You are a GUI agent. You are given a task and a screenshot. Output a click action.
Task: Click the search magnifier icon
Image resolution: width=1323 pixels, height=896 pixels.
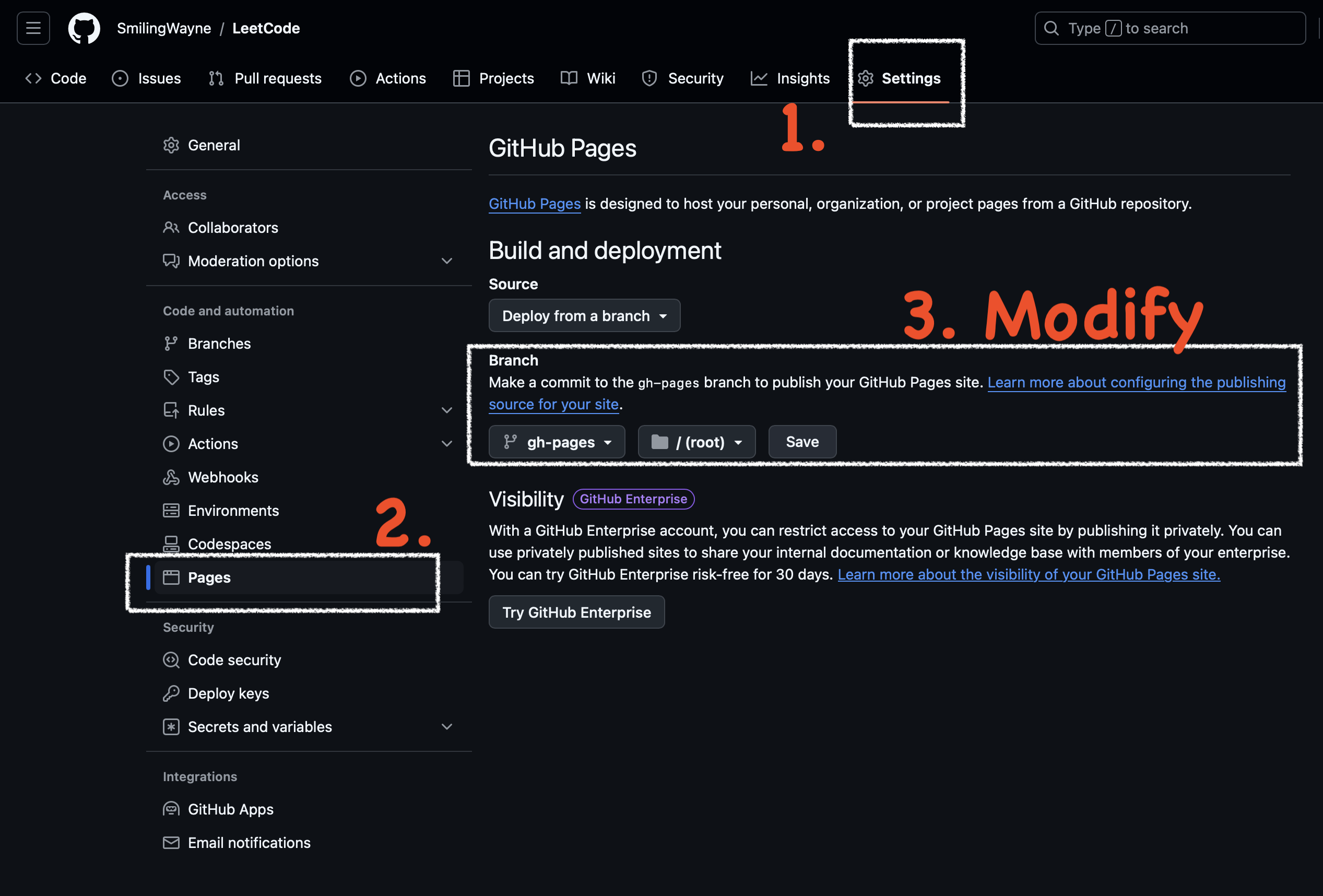click(x=1052, y=28)
